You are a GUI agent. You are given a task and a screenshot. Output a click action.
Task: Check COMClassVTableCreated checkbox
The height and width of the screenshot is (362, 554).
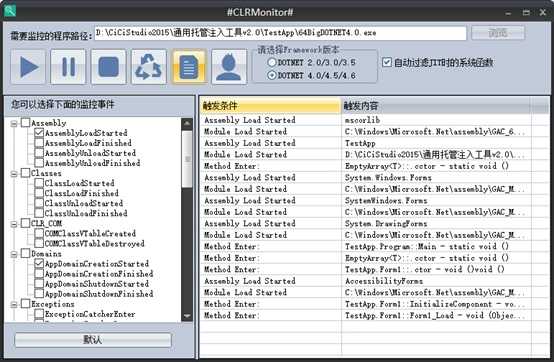pos(39,233)
